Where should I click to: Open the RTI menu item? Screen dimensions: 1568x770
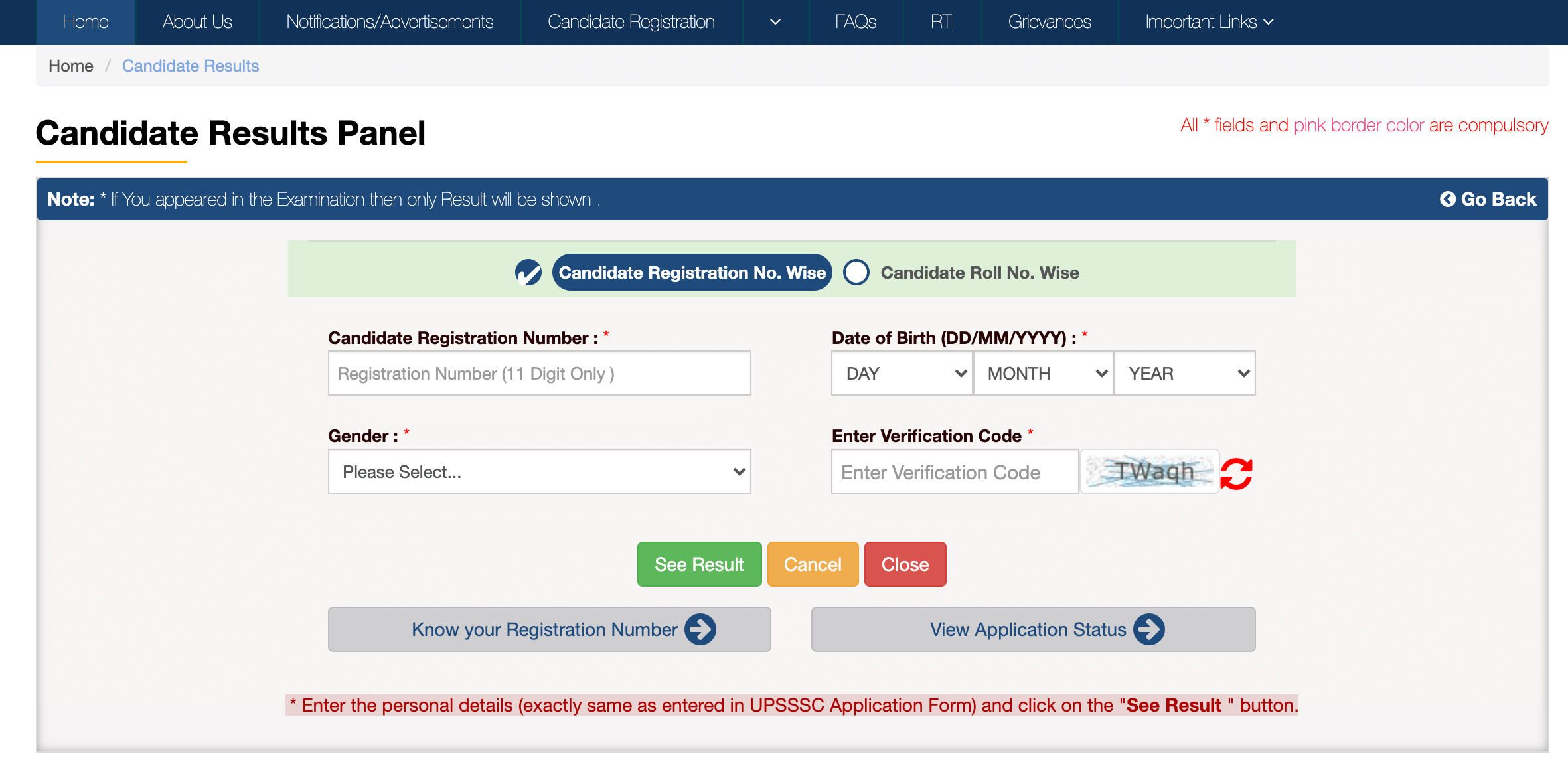point(942,22)
